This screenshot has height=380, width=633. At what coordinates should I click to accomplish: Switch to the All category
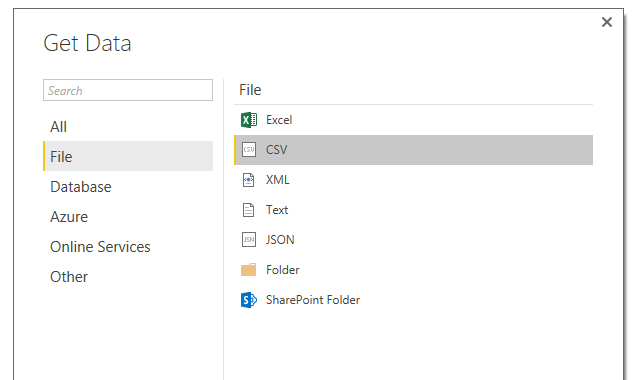point(59,127)
